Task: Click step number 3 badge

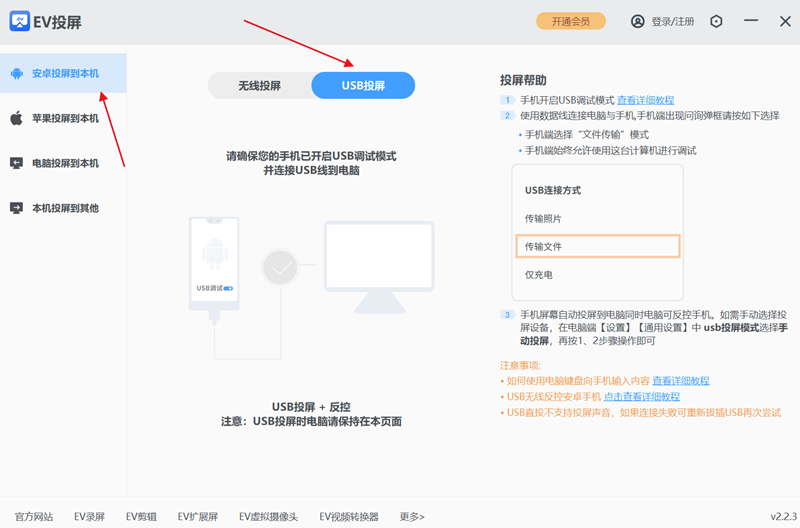Action: [x=507, y=315]
